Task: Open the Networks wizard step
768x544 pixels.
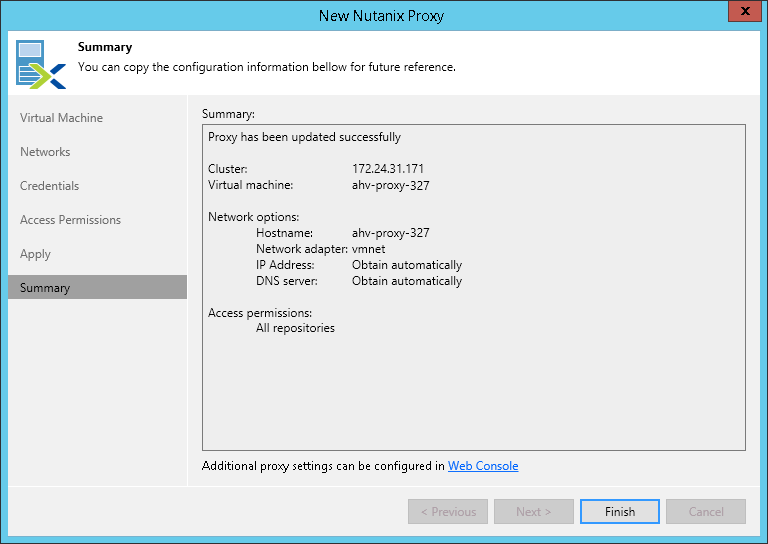Action: point(45,152)
